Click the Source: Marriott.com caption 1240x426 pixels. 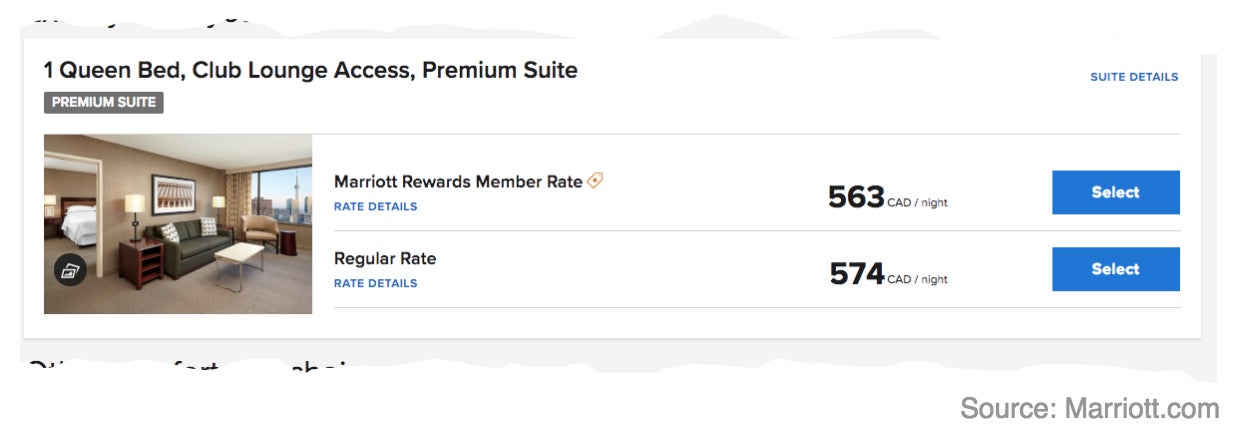(1090, 408)
